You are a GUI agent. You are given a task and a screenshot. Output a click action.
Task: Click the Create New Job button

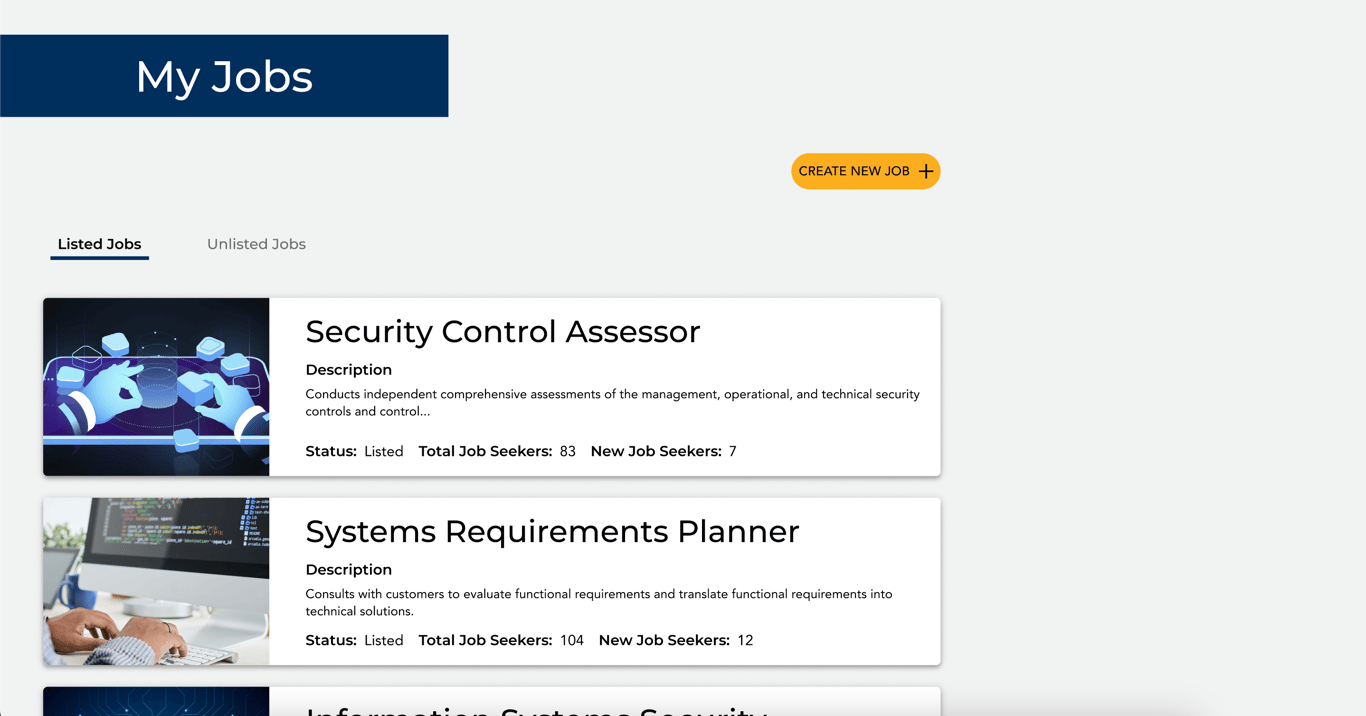865,171
